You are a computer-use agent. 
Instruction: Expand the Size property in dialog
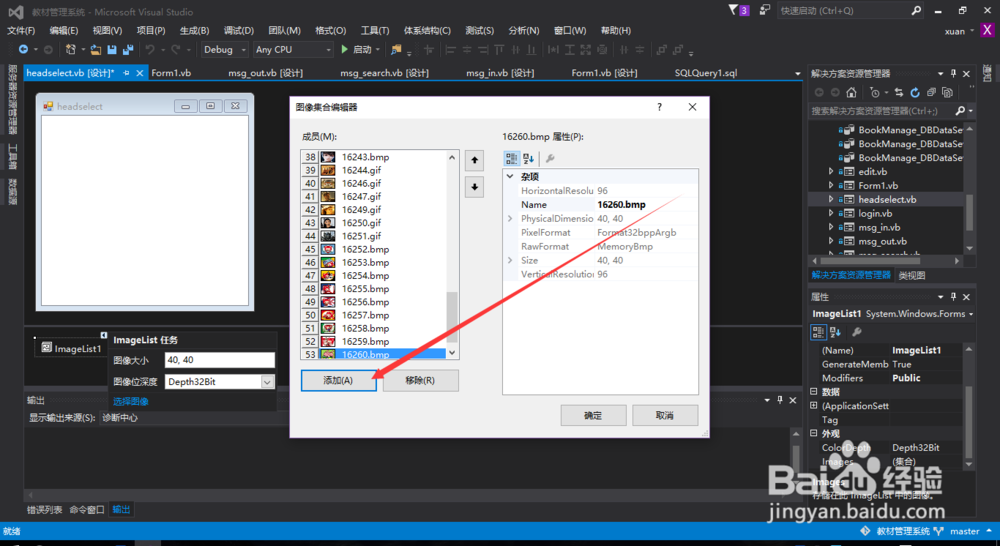(x=510, y=260)
